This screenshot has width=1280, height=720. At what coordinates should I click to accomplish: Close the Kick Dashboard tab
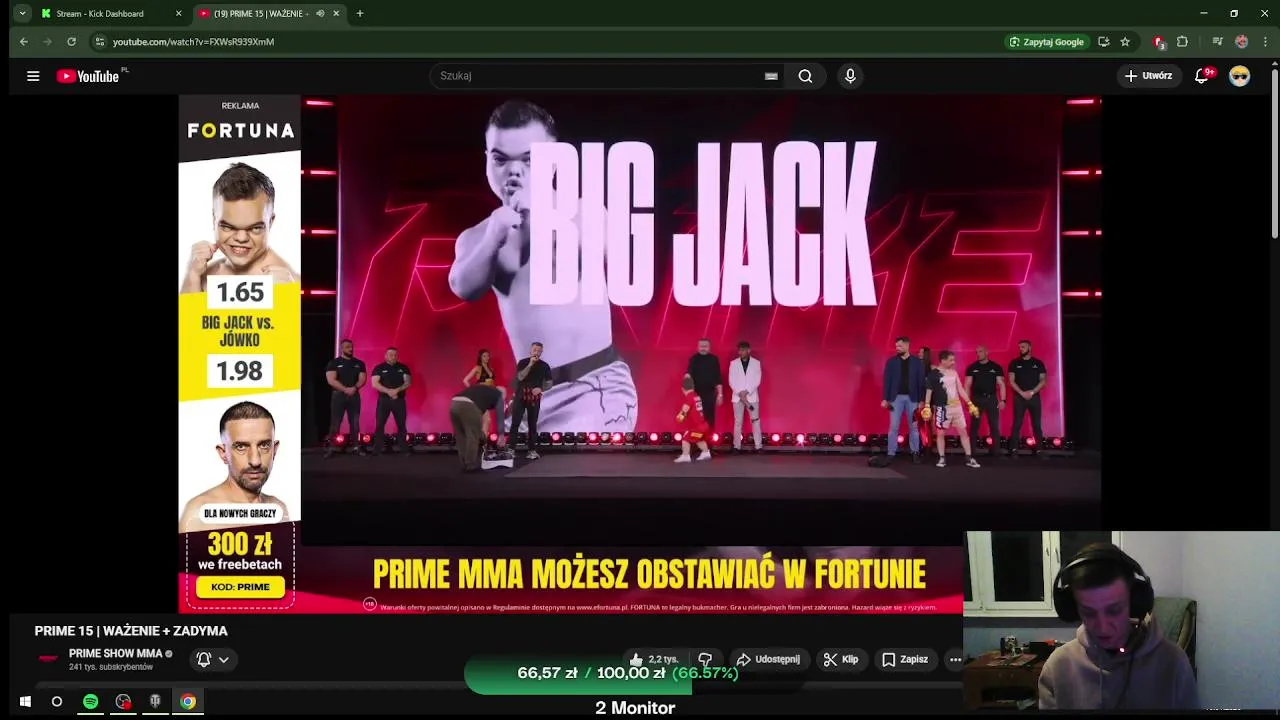click(178, 14)
